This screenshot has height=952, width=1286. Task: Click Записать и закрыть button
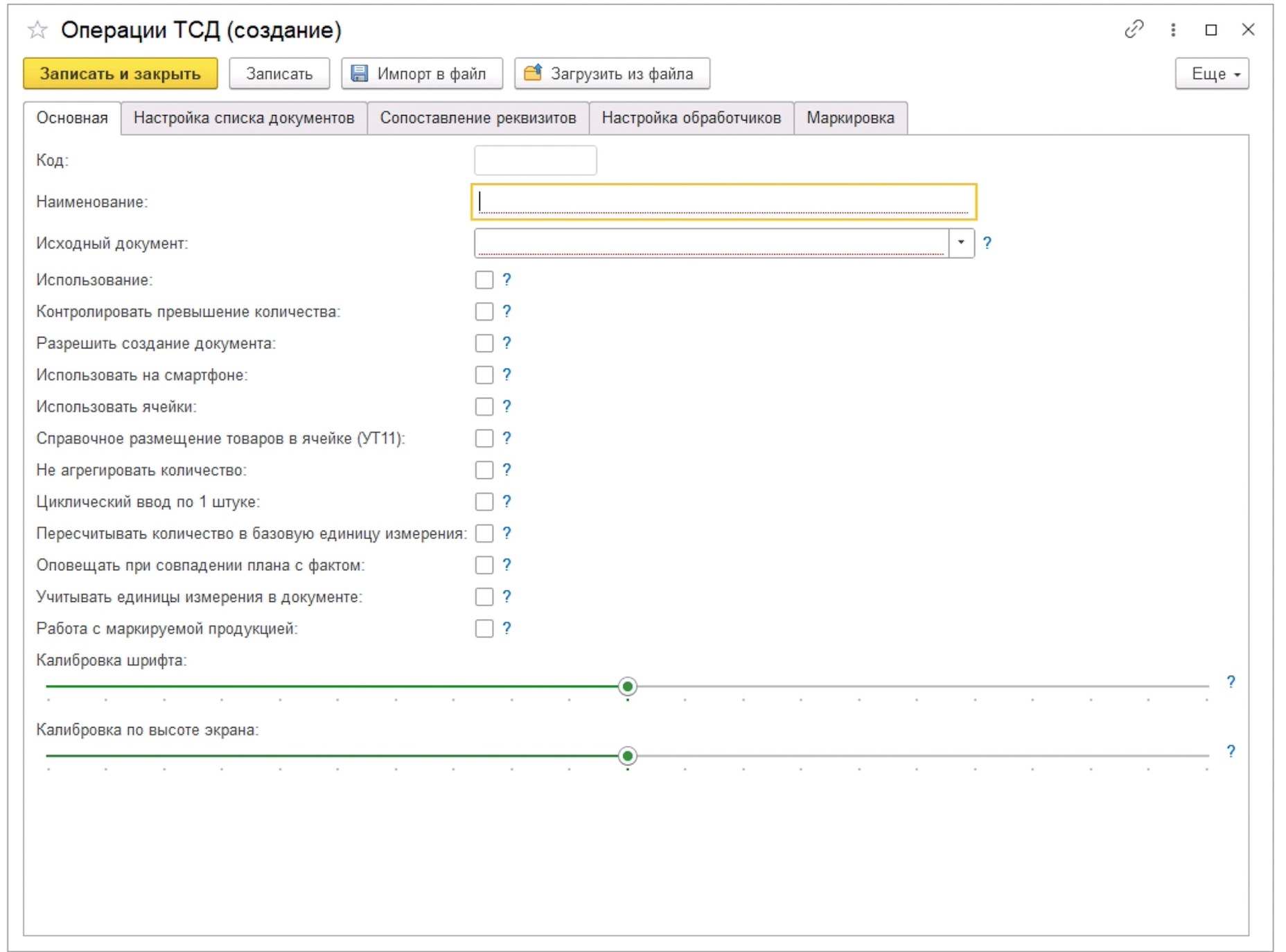(x=121, y=73)
